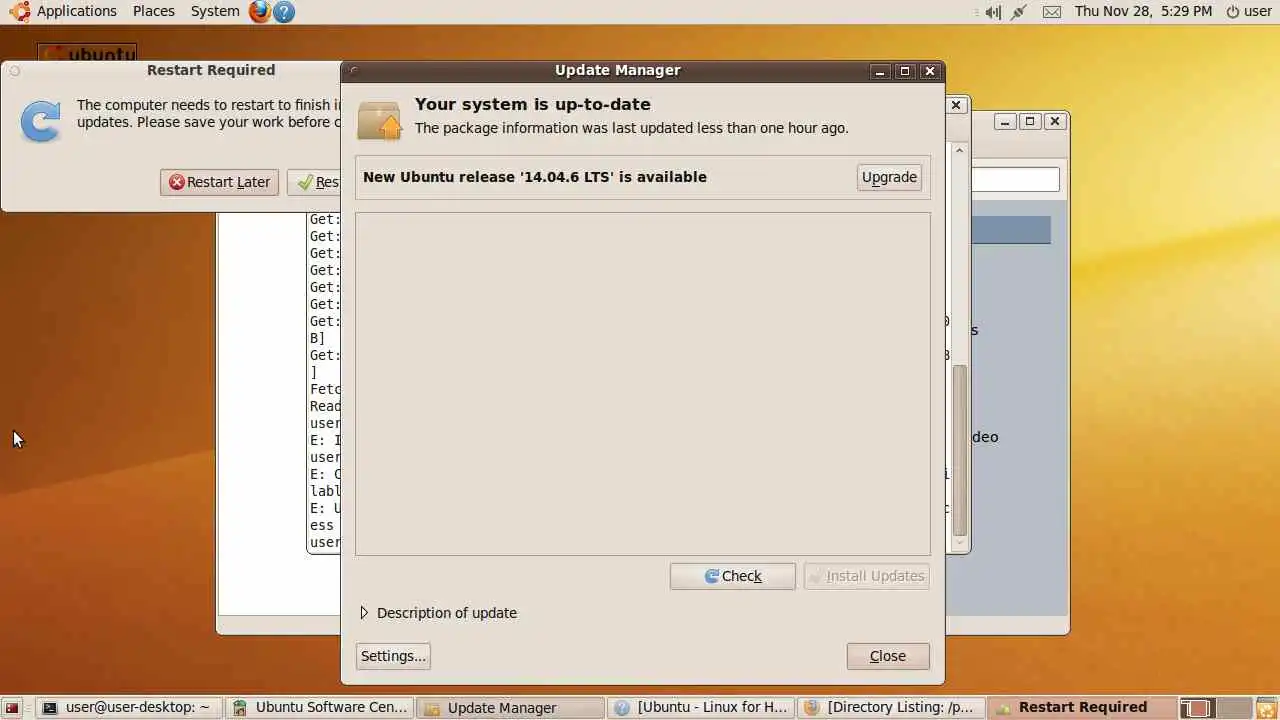Open Settings... in Update Manager
Viewport: 1280px width, 720px height.
click(x=393, y=656)
